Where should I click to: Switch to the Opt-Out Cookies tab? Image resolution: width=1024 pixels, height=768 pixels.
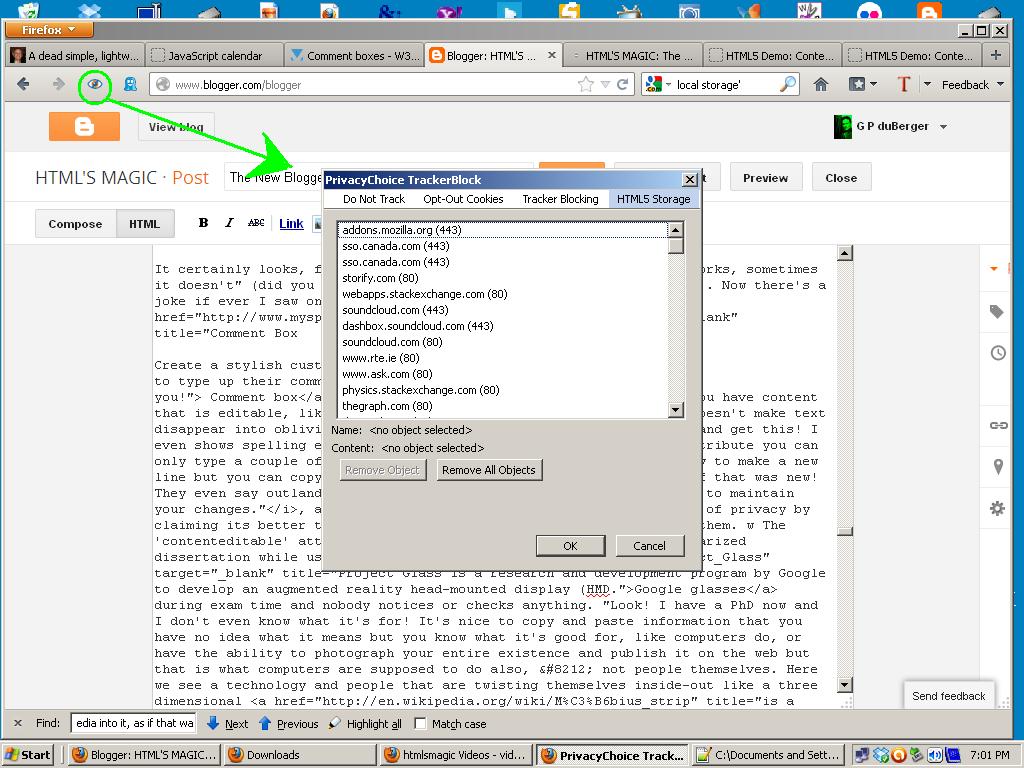coord(463,199)
